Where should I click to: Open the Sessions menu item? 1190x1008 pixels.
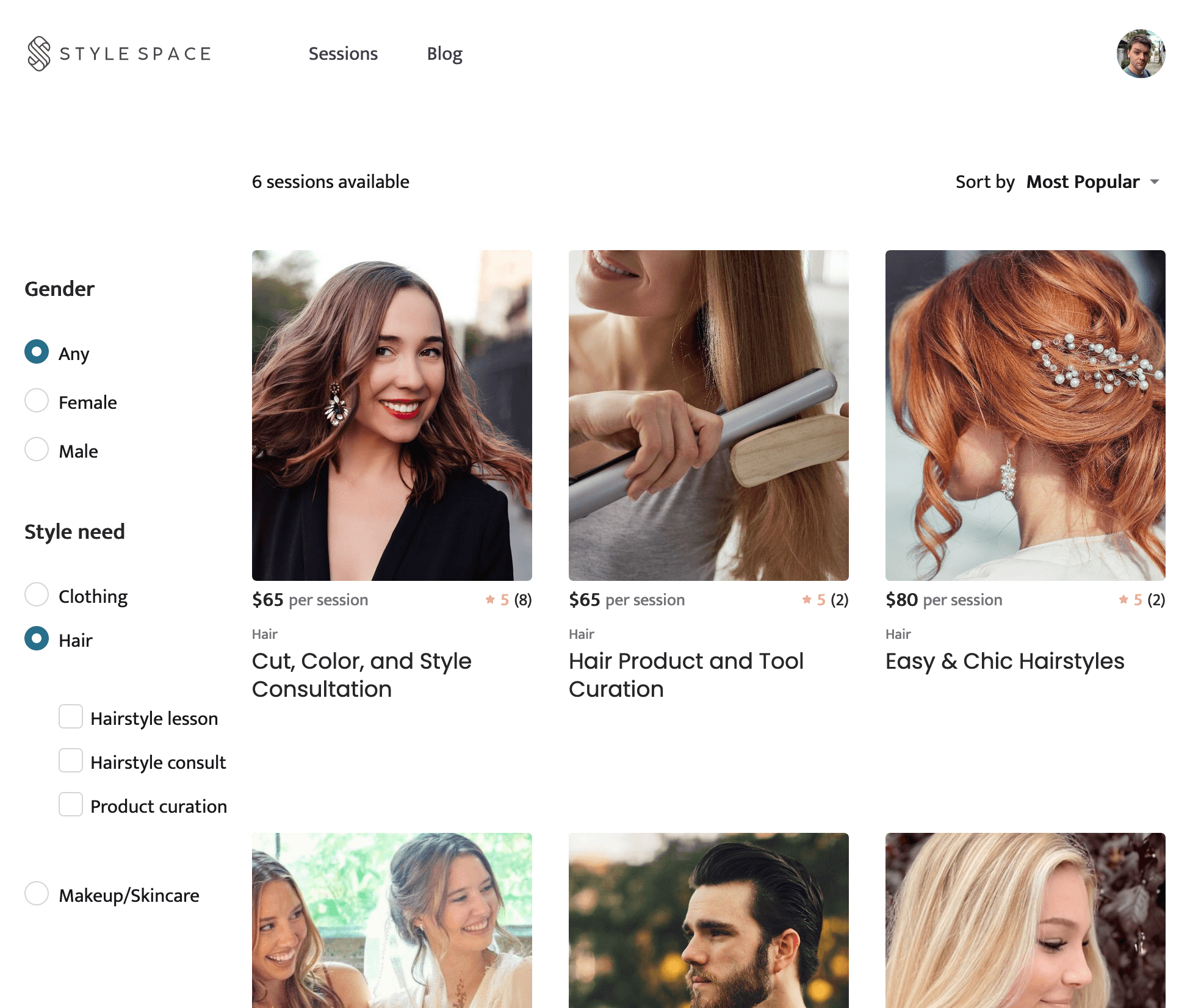click(343, 54)
